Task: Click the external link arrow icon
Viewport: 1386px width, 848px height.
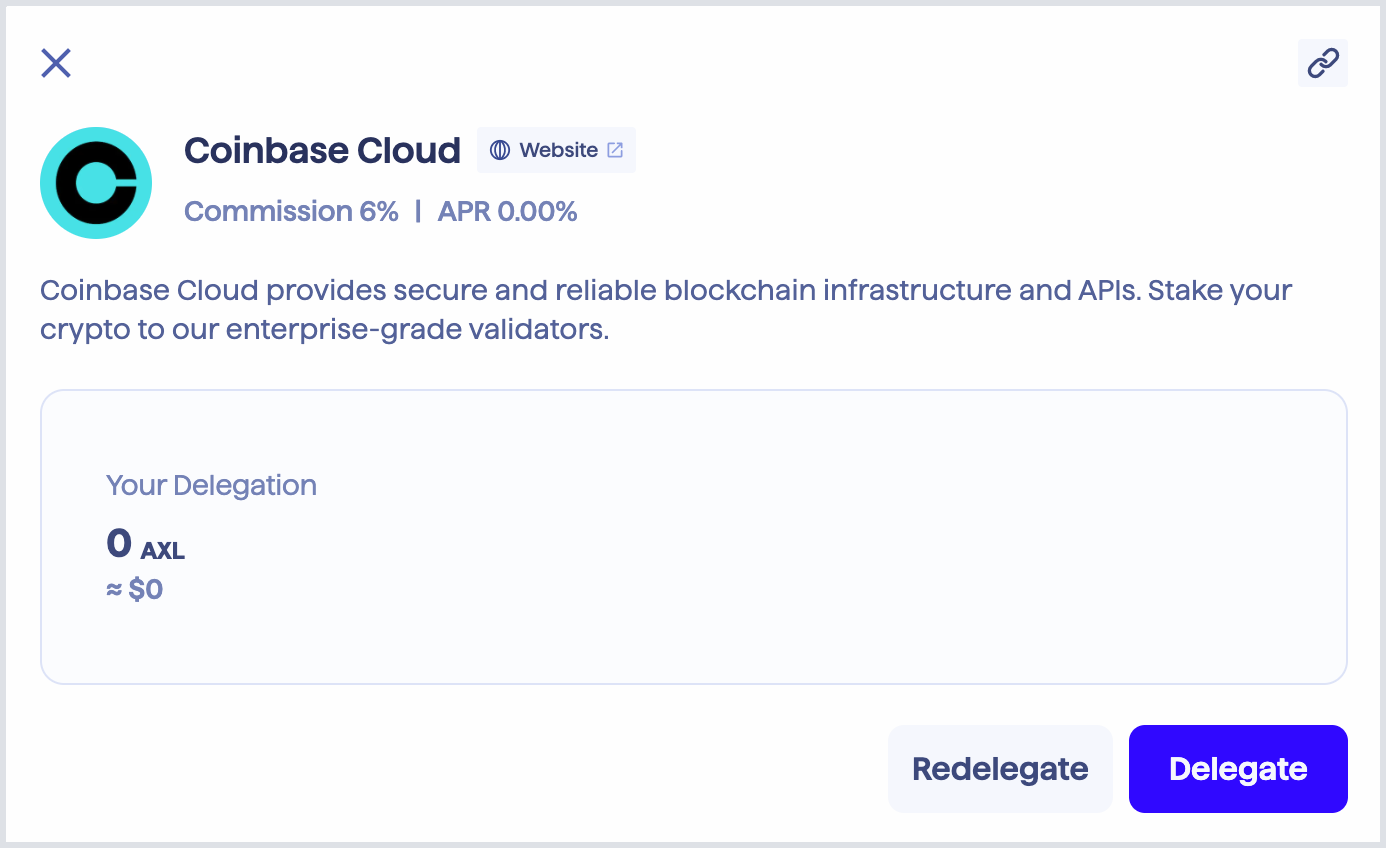Action: coord(615,150)
